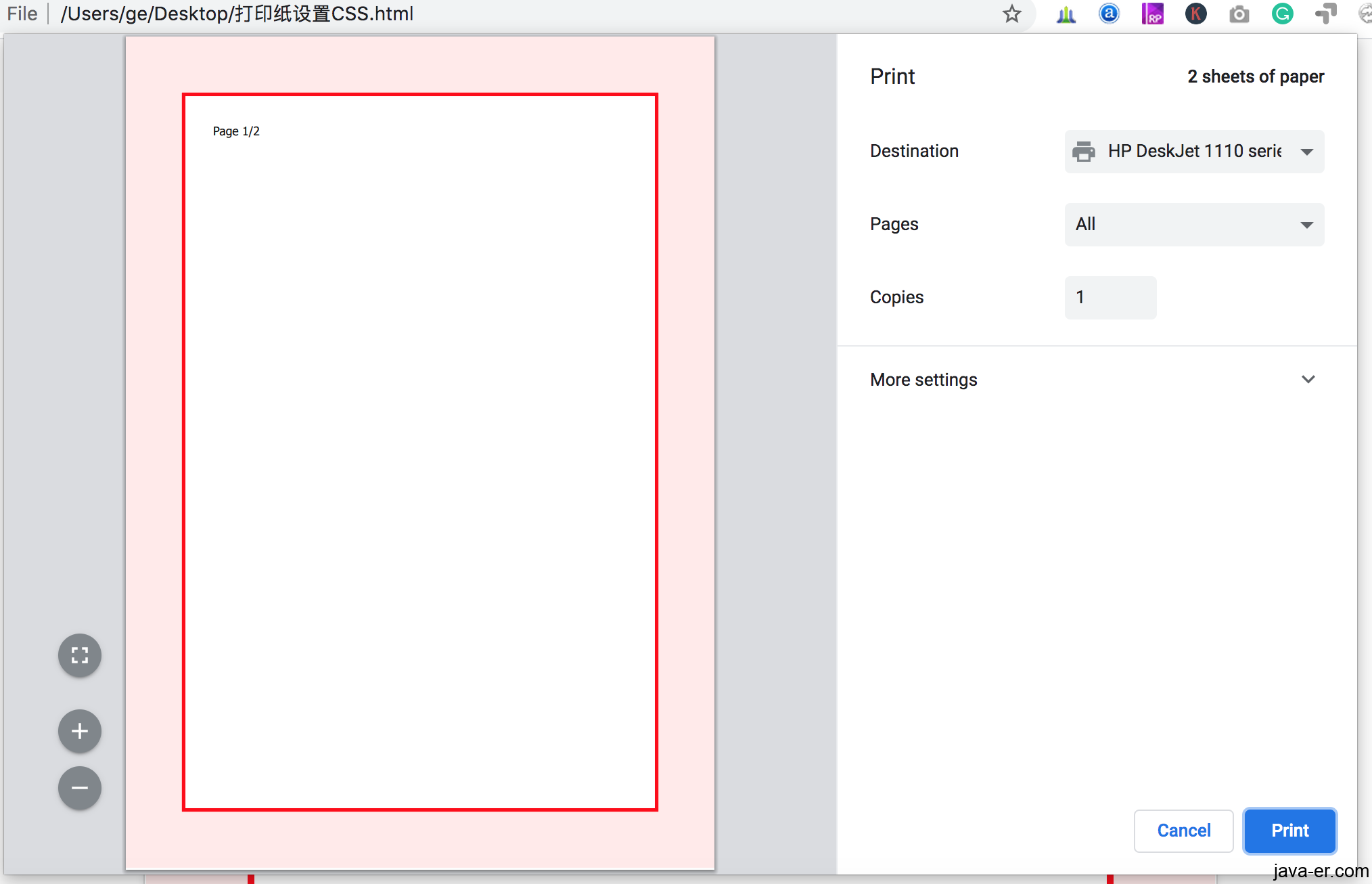Click the Copies input field

1110,297
